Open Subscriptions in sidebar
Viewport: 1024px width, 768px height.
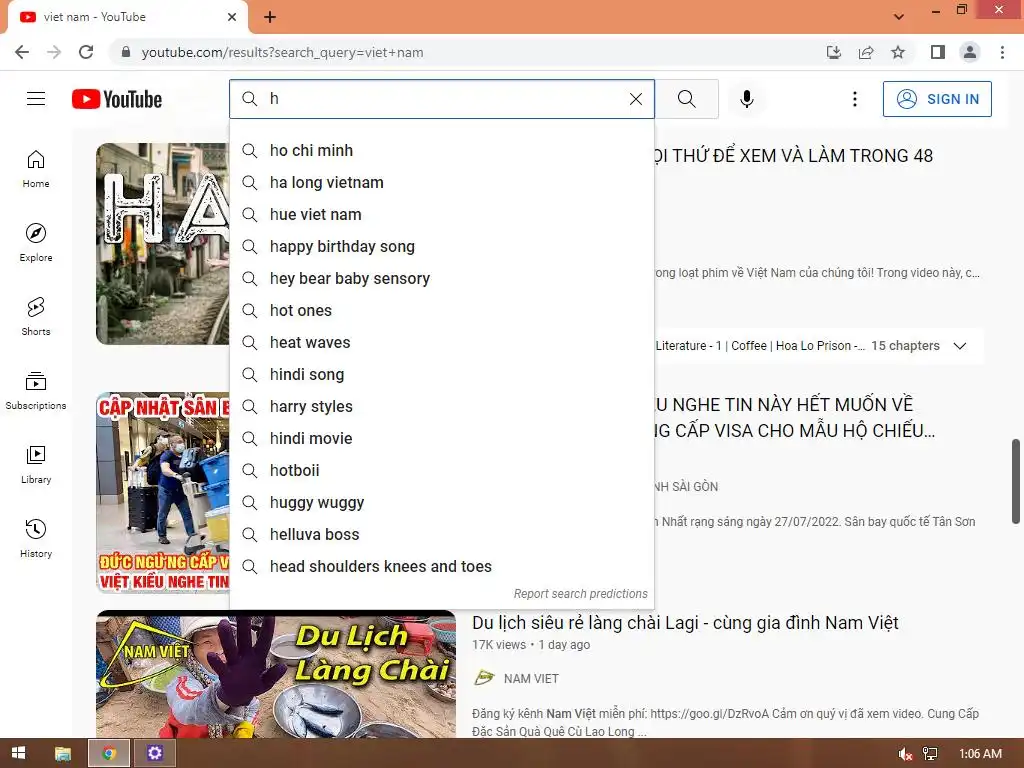pyautogui.click(x=36, y=391)
